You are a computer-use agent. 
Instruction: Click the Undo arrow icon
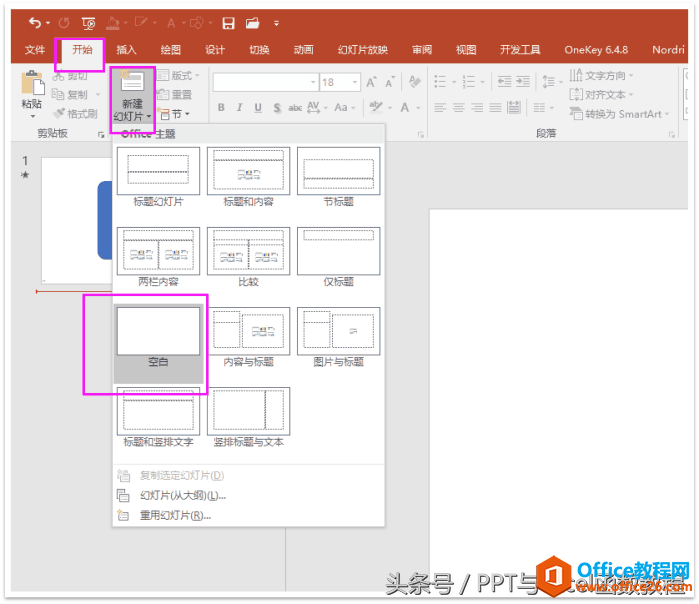coord(36,23)
